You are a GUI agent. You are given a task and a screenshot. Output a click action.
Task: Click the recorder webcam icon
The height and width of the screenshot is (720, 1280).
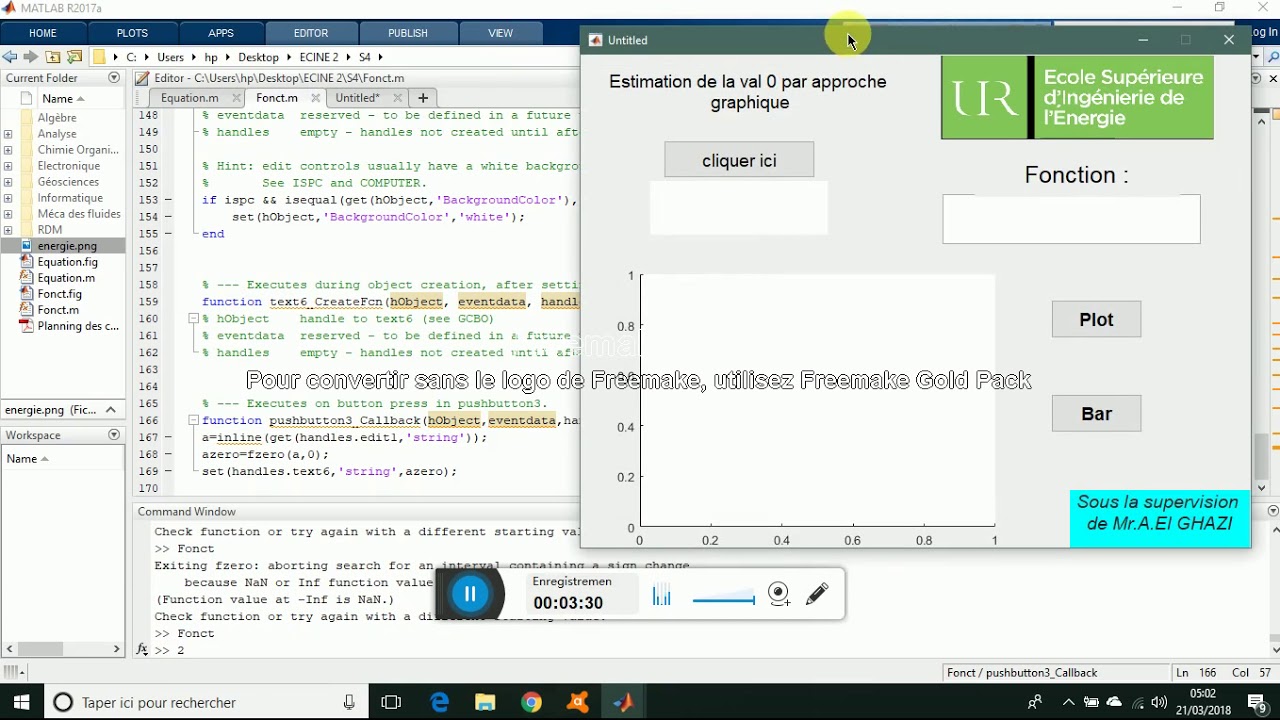click(x=780, y=595)
